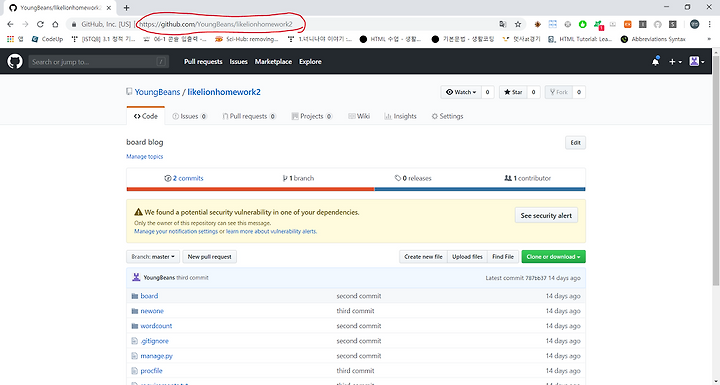Click Create new file button

click(x=423, y=256)
